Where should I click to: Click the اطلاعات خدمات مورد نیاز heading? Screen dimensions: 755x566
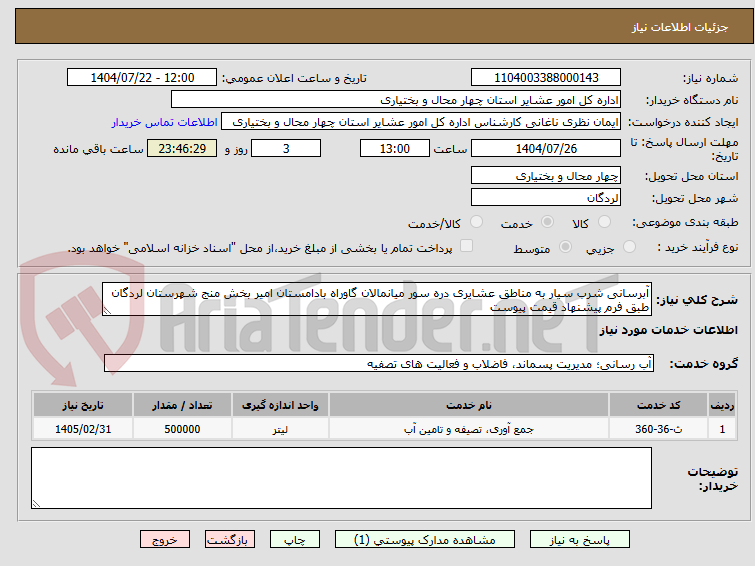[668, 330]
